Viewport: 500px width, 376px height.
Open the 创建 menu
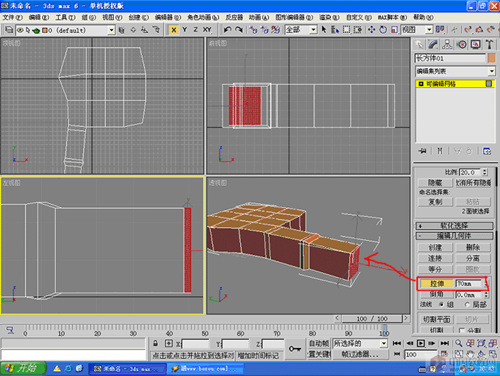point(138,17)
